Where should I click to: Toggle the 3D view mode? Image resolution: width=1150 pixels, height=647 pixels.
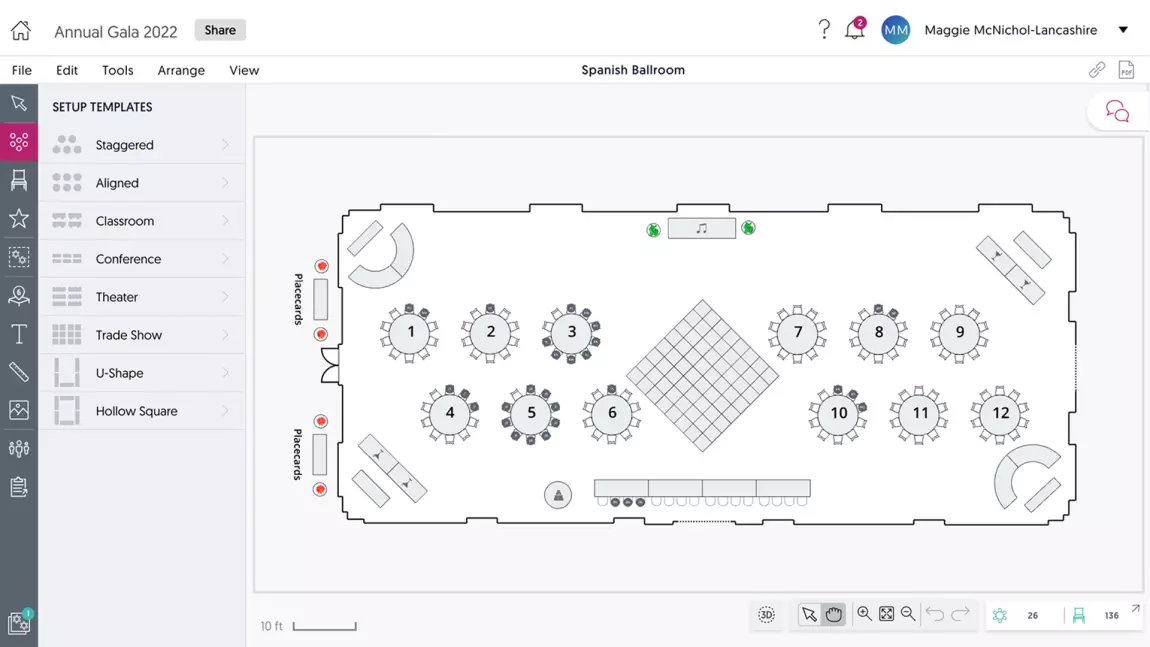click(766, 614)
